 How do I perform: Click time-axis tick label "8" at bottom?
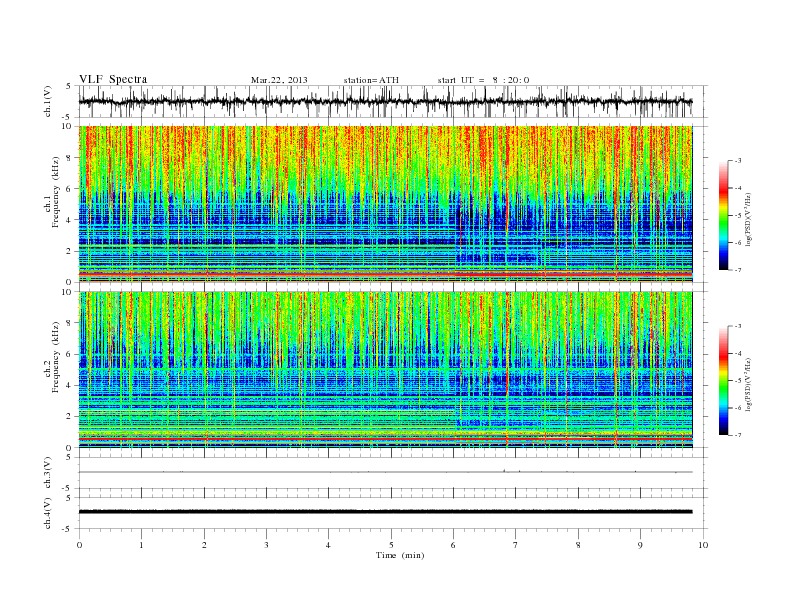click(x=578, y=545)
